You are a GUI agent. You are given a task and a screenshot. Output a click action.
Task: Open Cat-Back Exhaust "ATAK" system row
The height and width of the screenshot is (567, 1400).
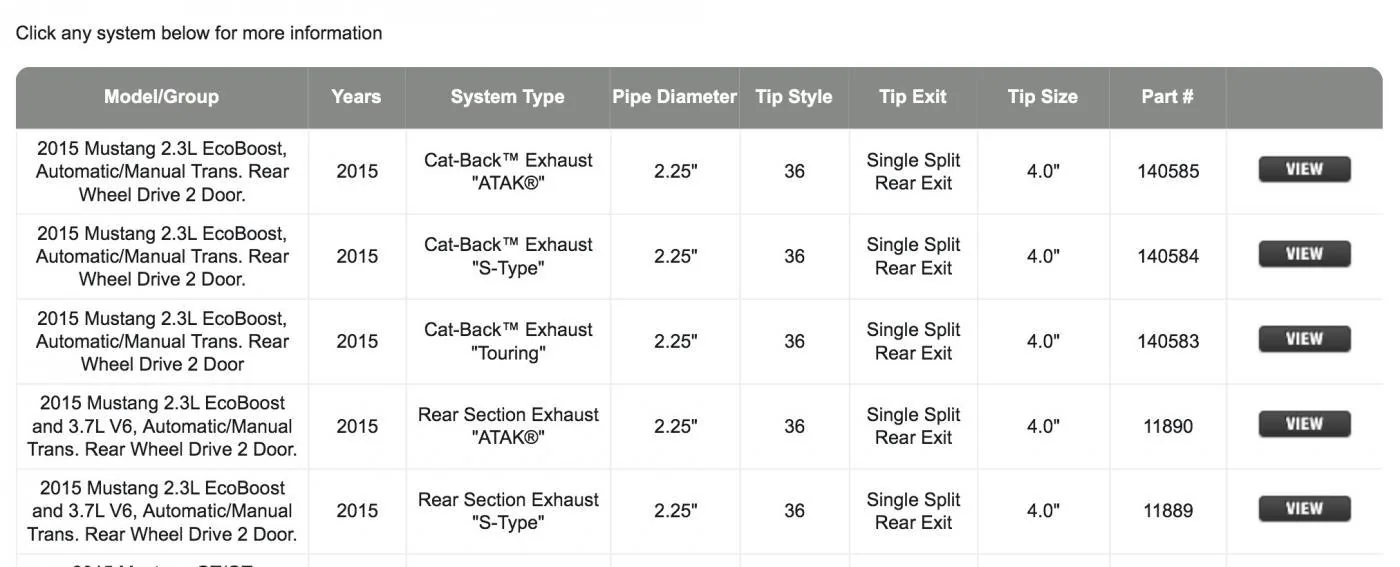tap(699, 171)
